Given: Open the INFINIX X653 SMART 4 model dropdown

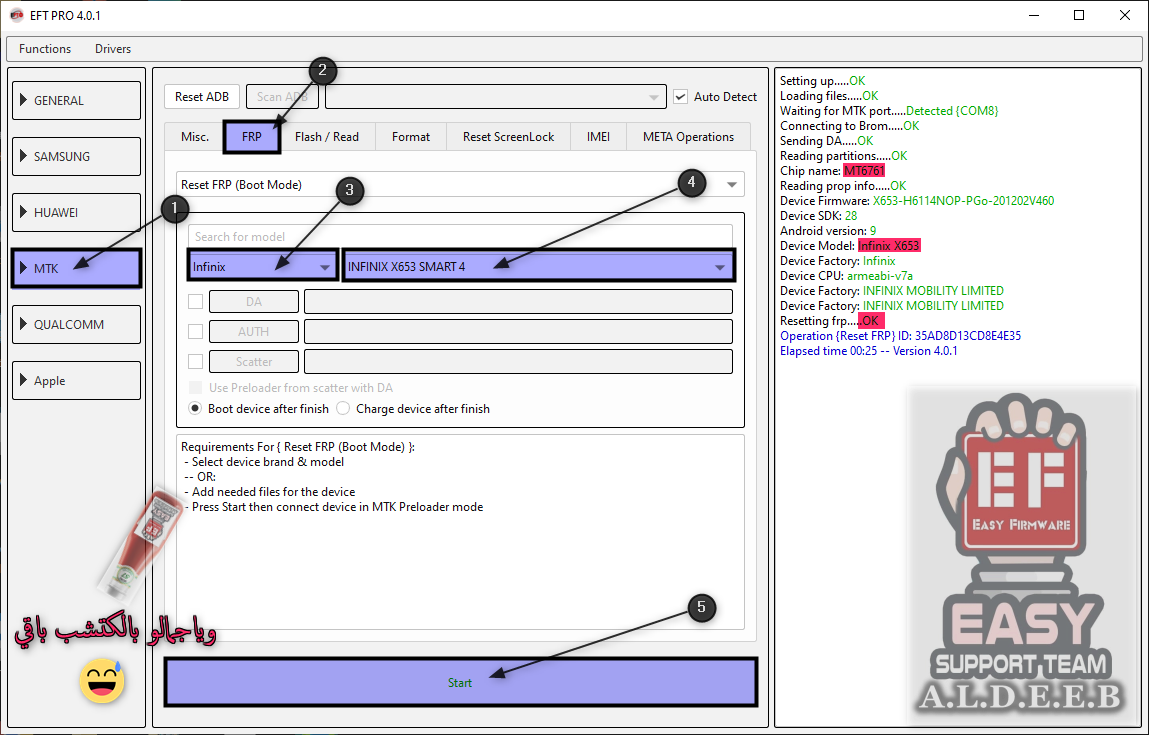Looking at the screenshot, I should click(x=538, y=267).
